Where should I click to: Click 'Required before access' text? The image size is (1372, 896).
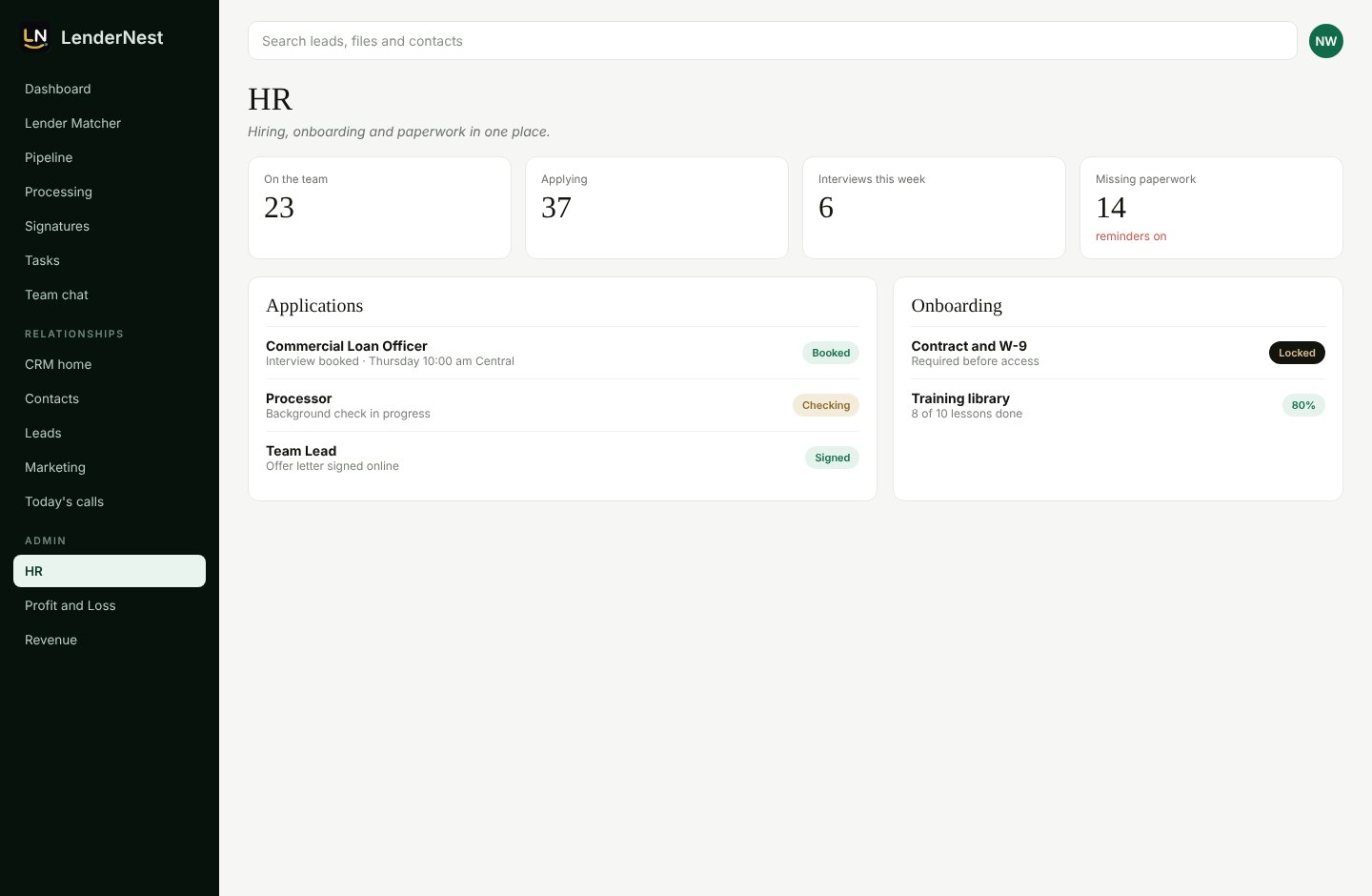pyautogui.click(x=975, y=361)
